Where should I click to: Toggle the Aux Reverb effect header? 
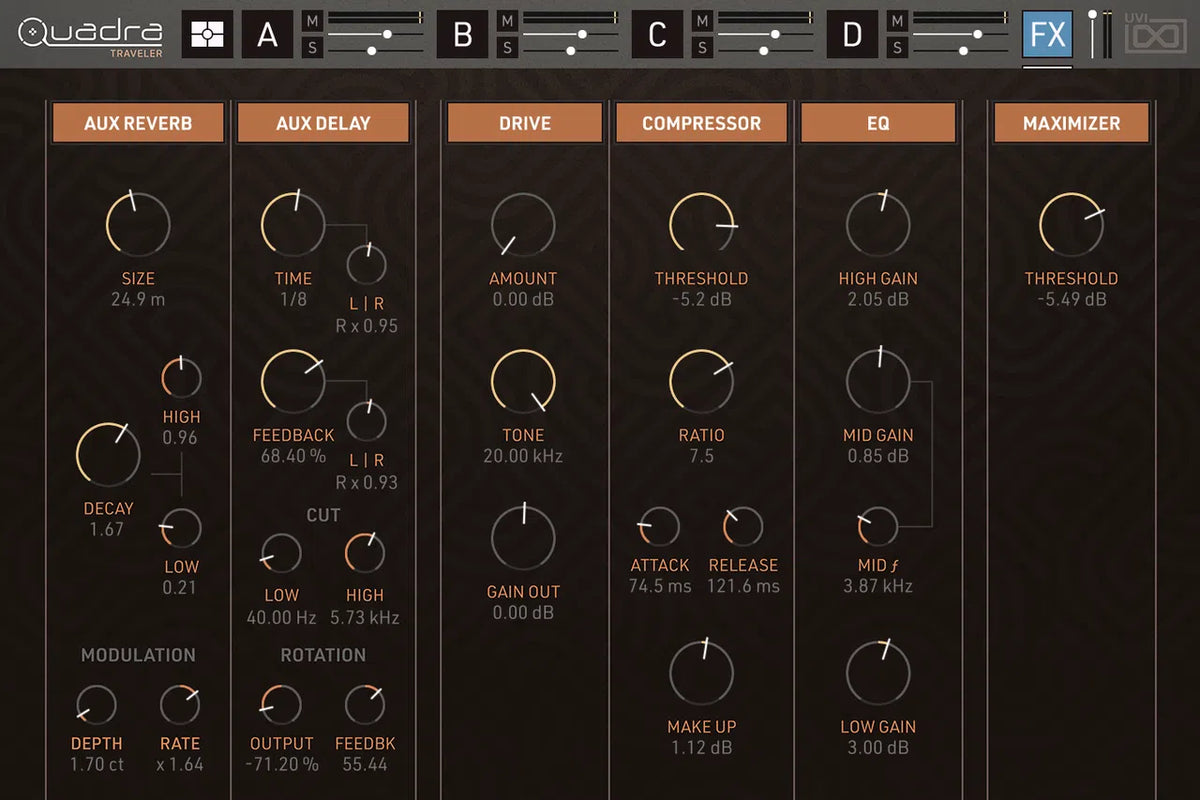pos(138,123)
